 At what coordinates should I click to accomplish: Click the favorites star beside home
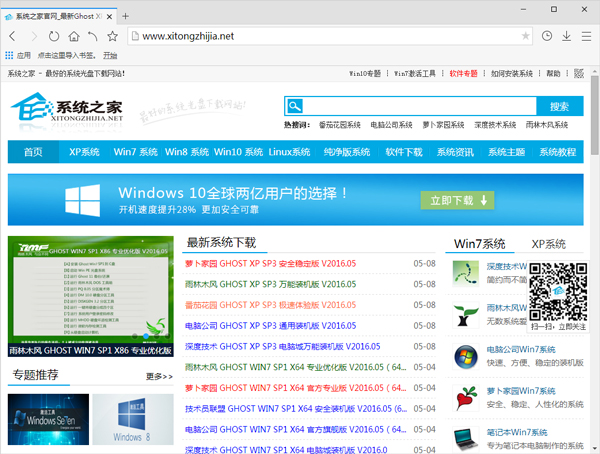pyautogui.click(x=112, y=36)
